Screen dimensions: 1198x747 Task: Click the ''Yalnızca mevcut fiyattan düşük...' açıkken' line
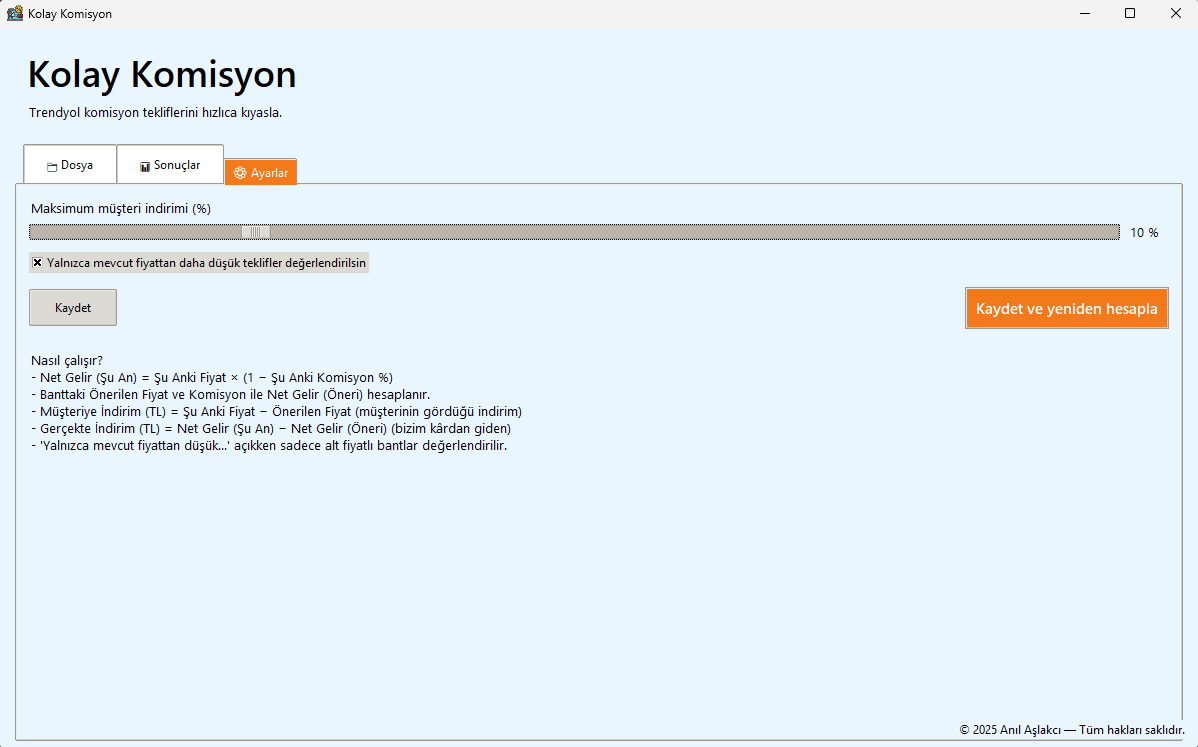coord(269,445)
